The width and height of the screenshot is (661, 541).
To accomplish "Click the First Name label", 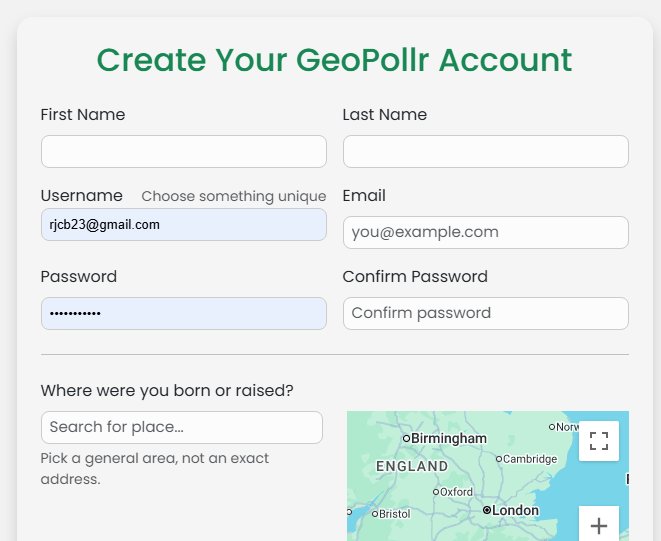I will [83, 115].
